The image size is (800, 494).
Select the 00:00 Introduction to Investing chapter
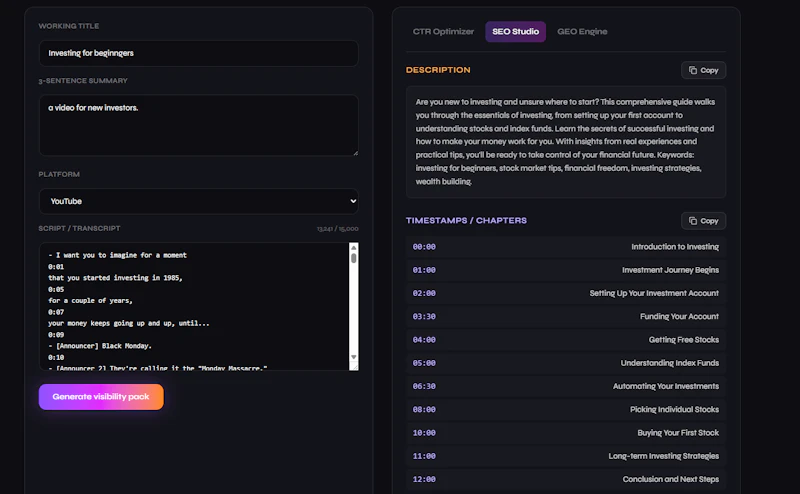tap(566, 247)
